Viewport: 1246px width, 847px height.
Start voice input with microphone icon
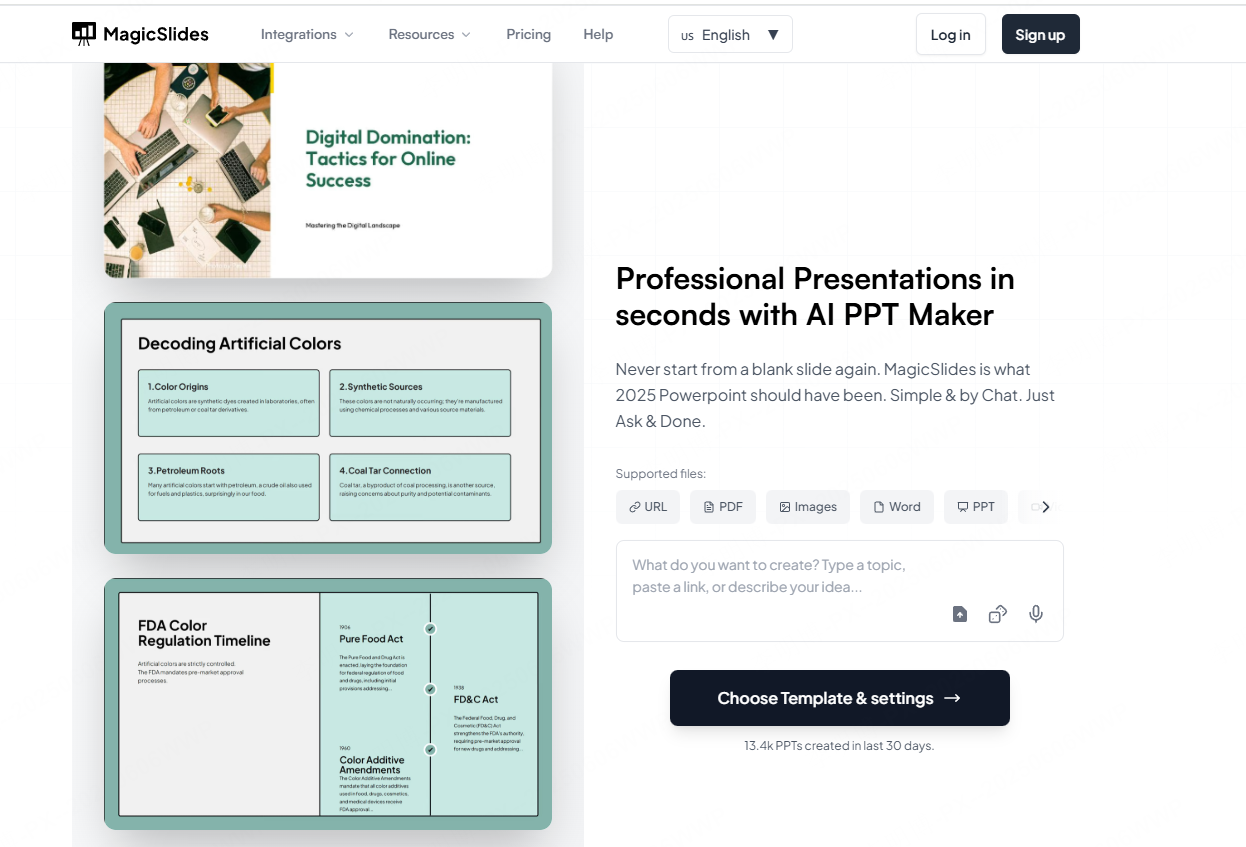click(1036, 614)
